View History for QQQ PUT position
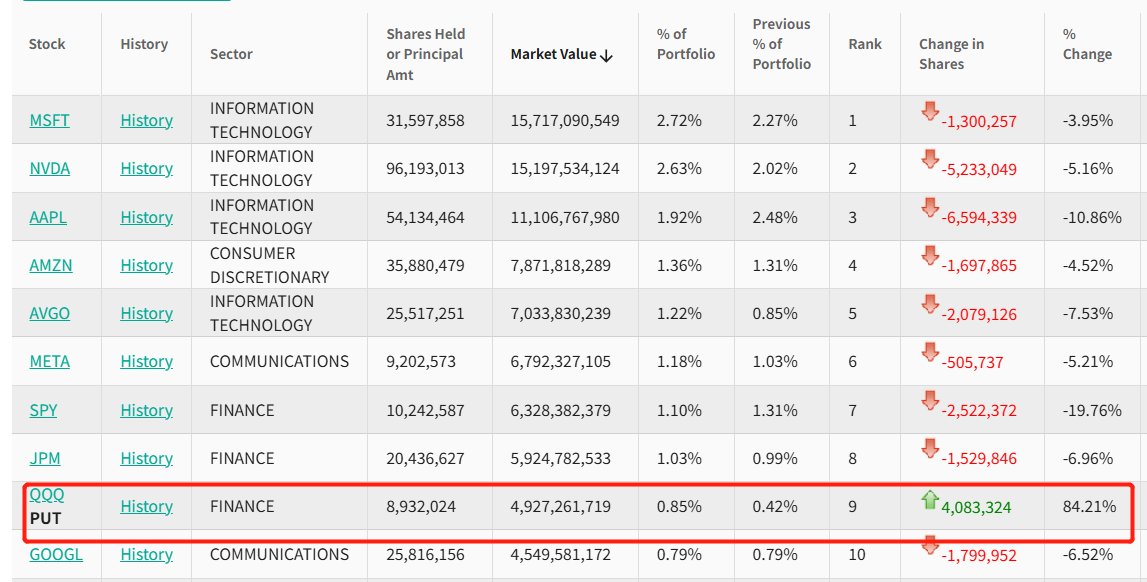Image resolution: width=1147 pixels, height=582 pixels. click(146, 506)
